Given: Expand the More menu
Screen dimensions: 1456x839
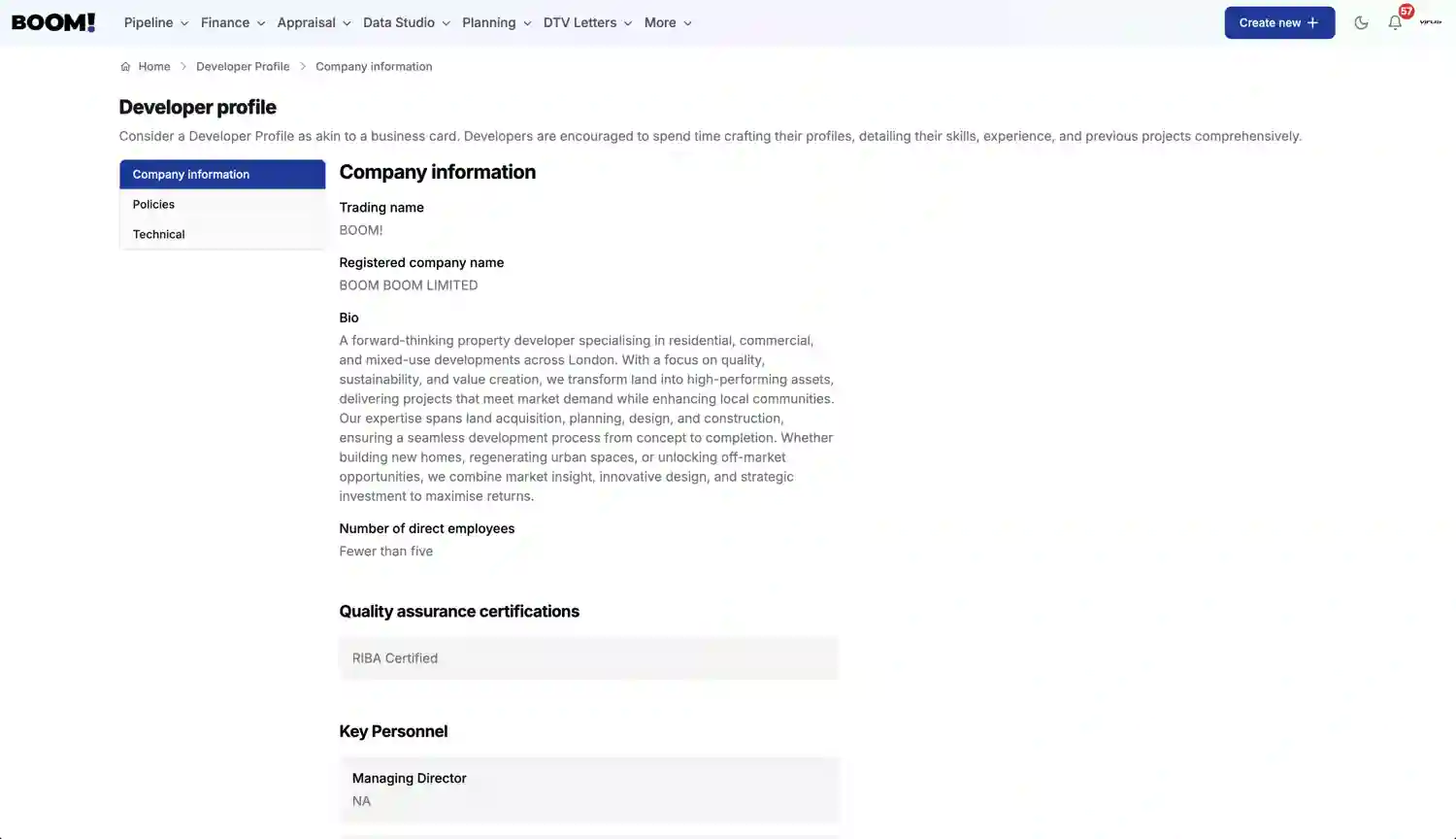Looking at the screenshot, I should [x=668, y=22].
